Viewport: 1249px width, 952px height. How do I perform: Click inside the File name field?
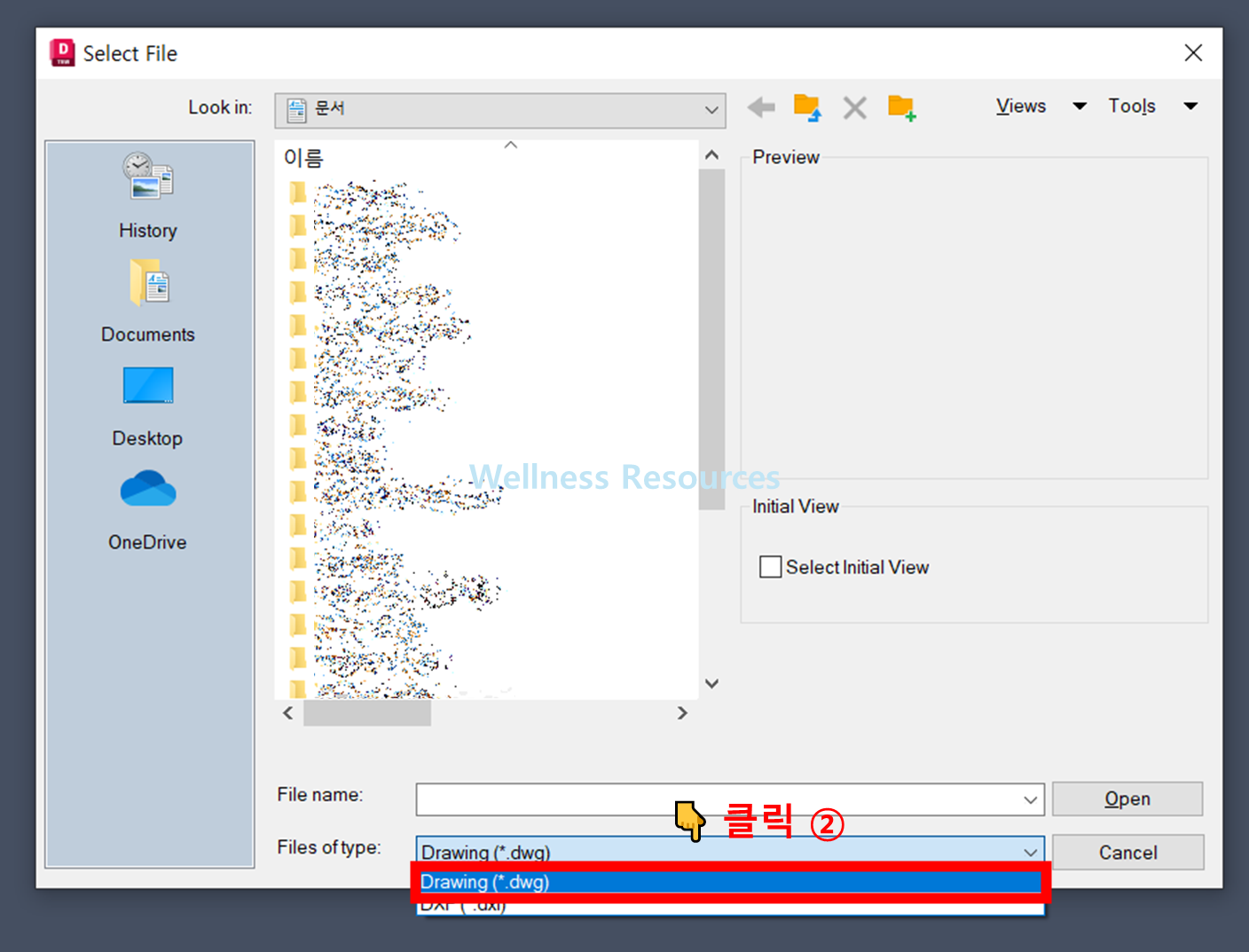coord(717,799)
